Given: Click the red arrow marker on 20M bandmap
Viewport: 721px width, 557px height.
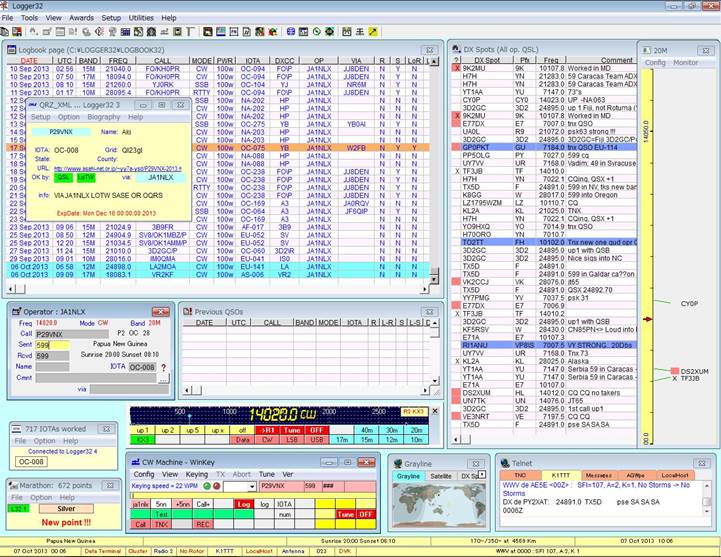Looking at the screenshot, I should click(647, 319).
